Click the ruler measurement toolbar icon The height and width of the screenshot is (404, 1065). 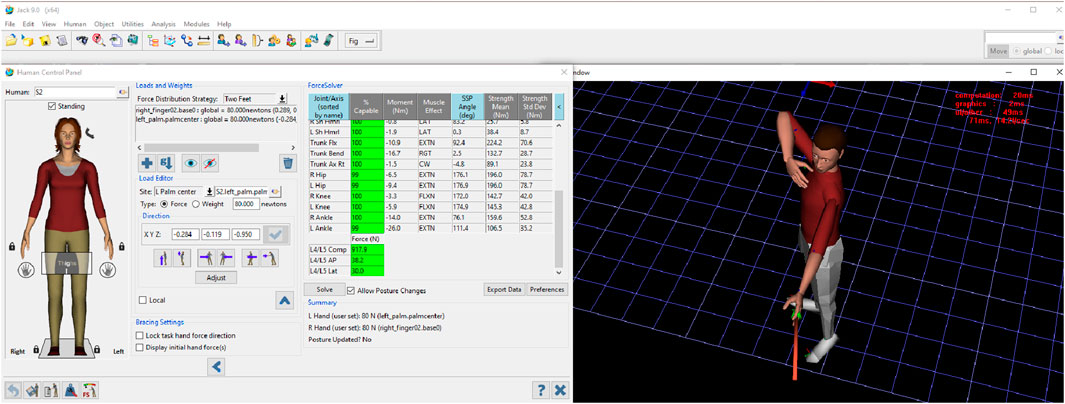[x=203, y=41]
